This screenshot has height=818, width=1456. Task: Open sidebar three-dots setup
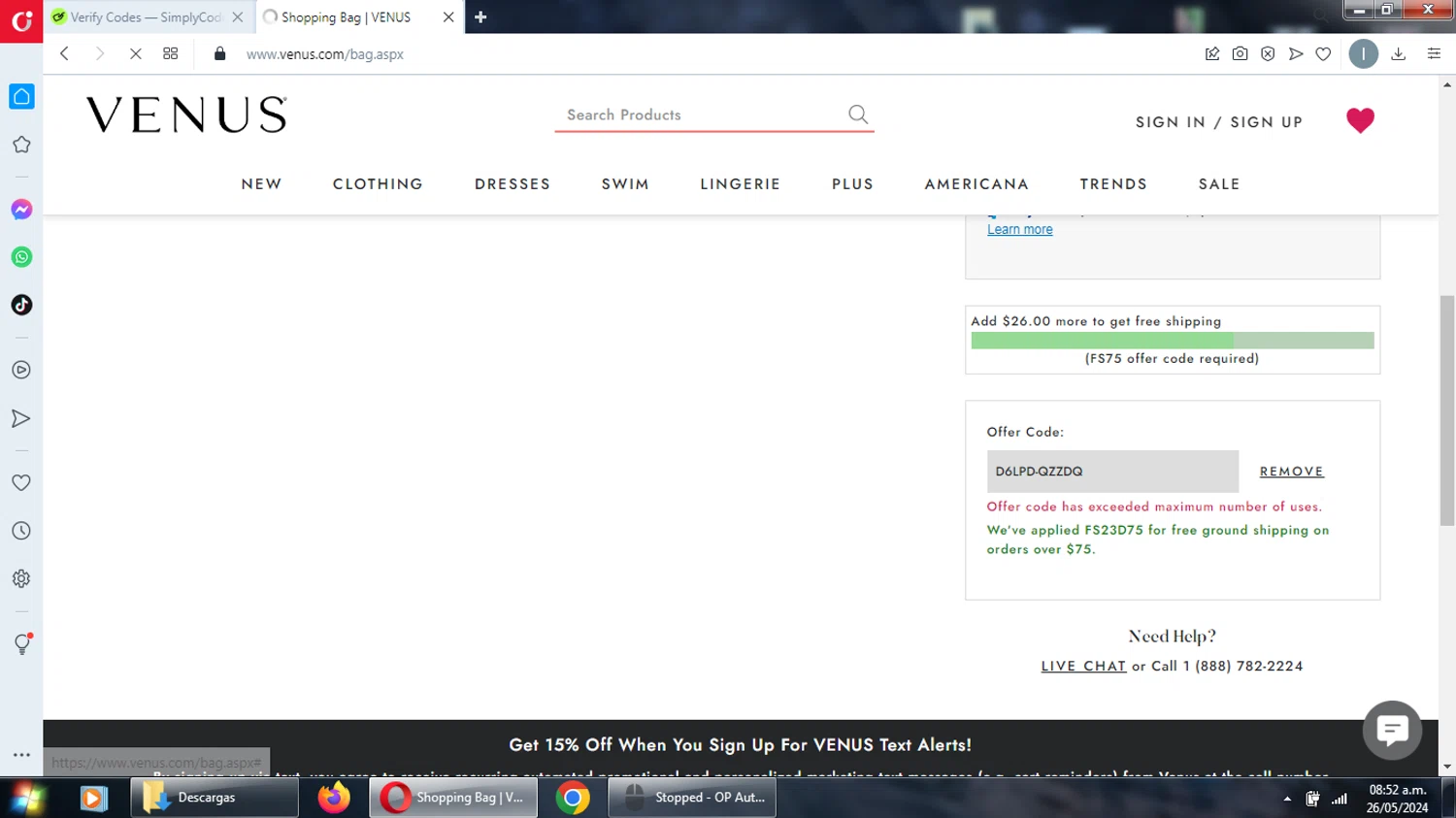tap(21, 754)
